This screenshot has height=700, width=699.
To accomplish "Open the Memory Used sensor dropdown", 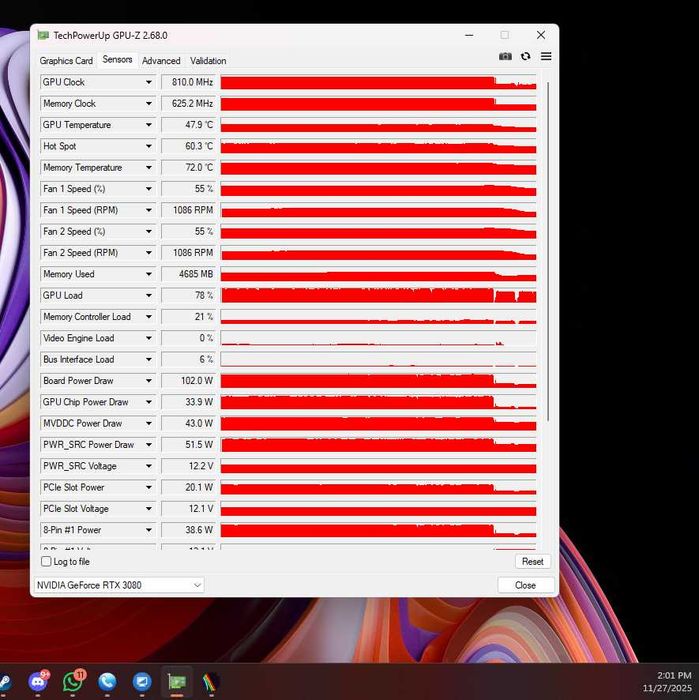I will tap(149, 274).
